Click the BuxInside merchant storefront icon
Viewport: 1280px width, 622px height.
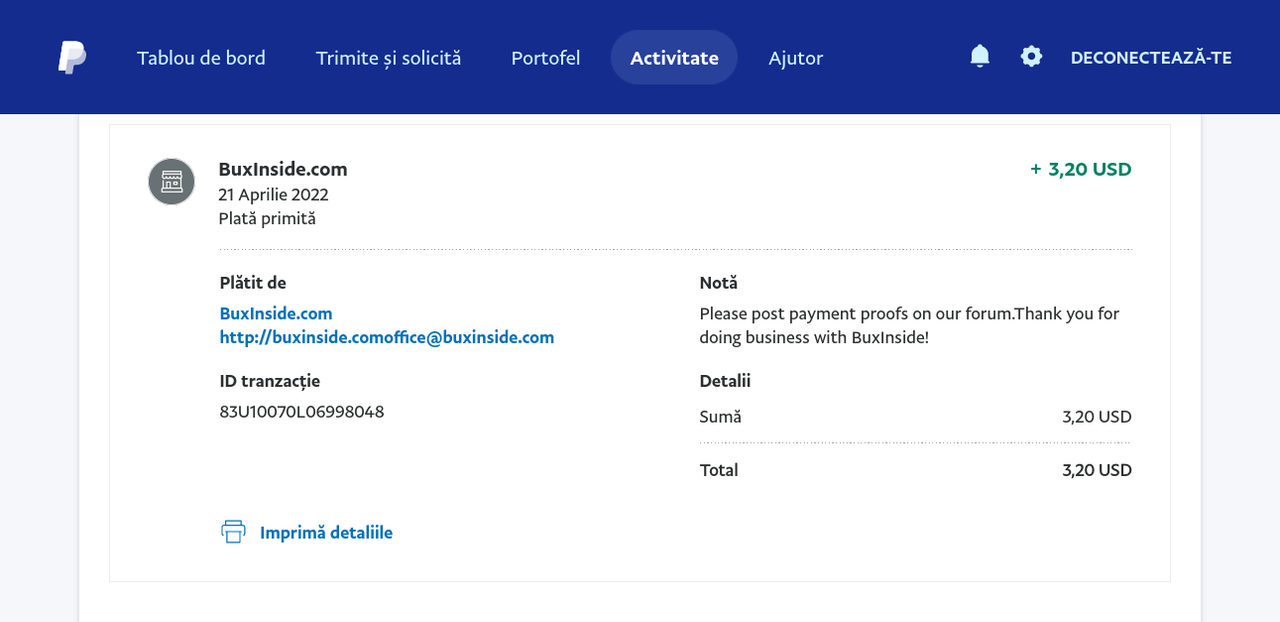pyautogui.click(x=172, y=181)
